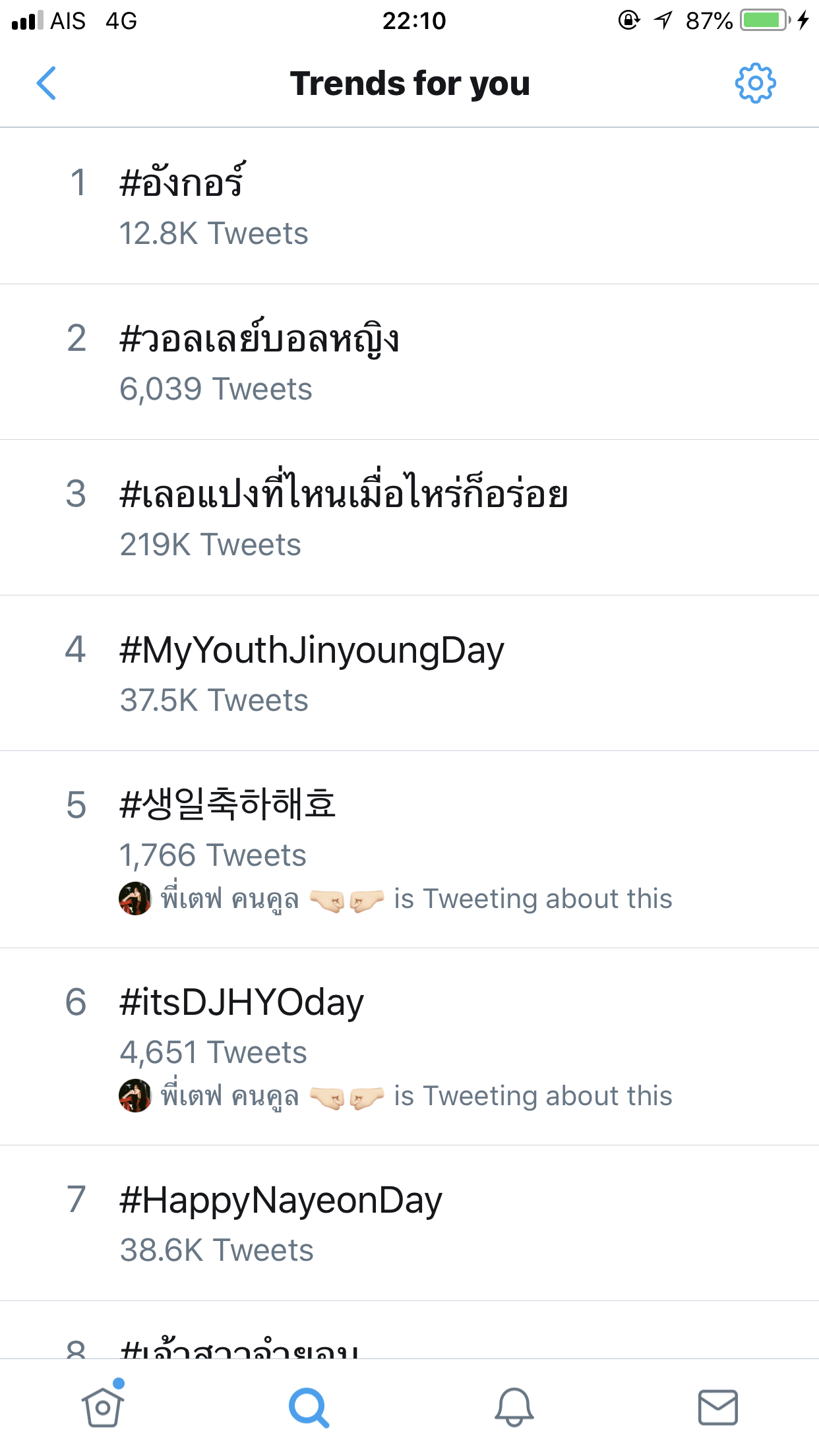This screenshot has width=819, height=1456.
Task: Tap "Trends for you" header title
Action: click(x=409, y=84)
